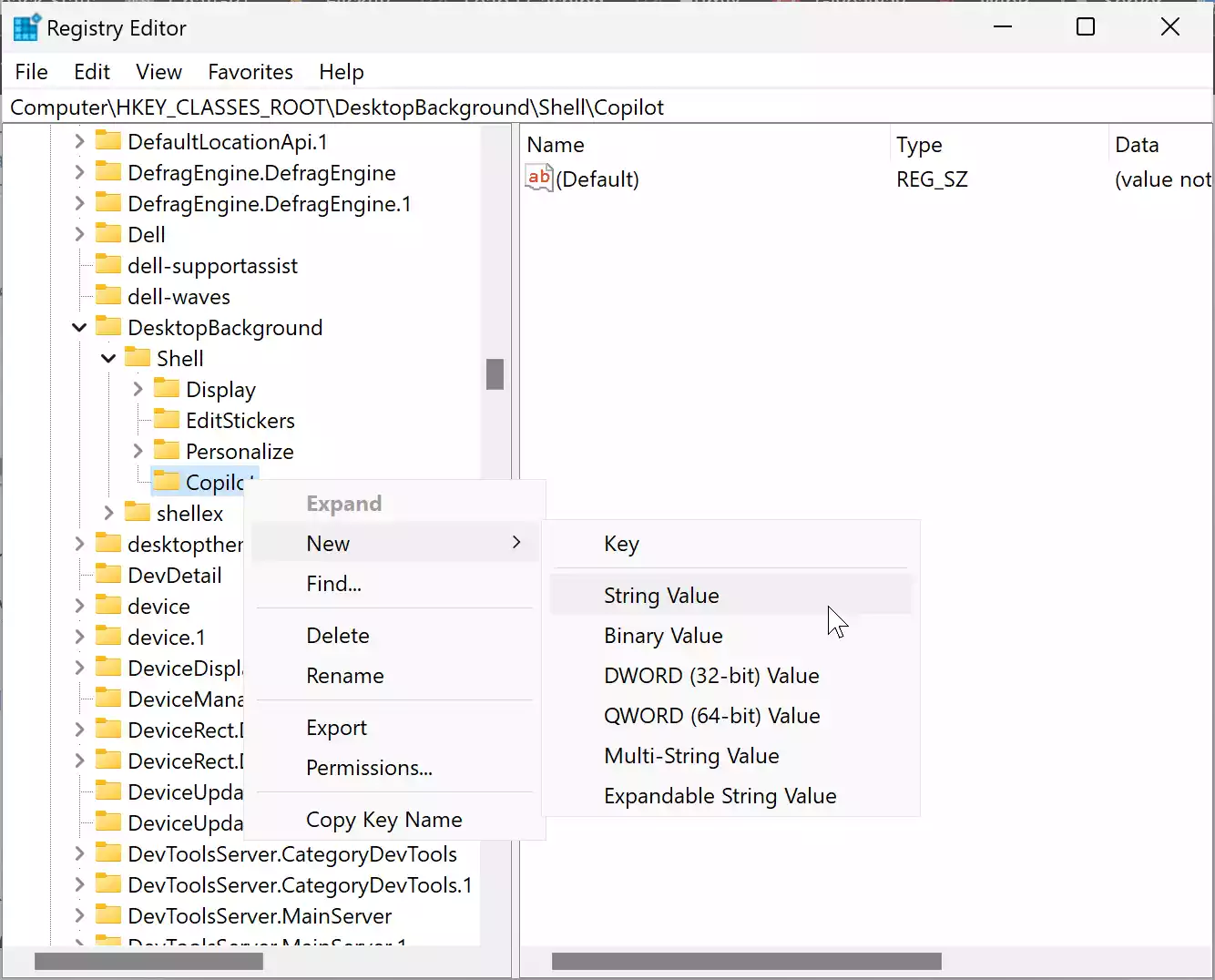Click the Copilot folder icon

click(167, 482)
